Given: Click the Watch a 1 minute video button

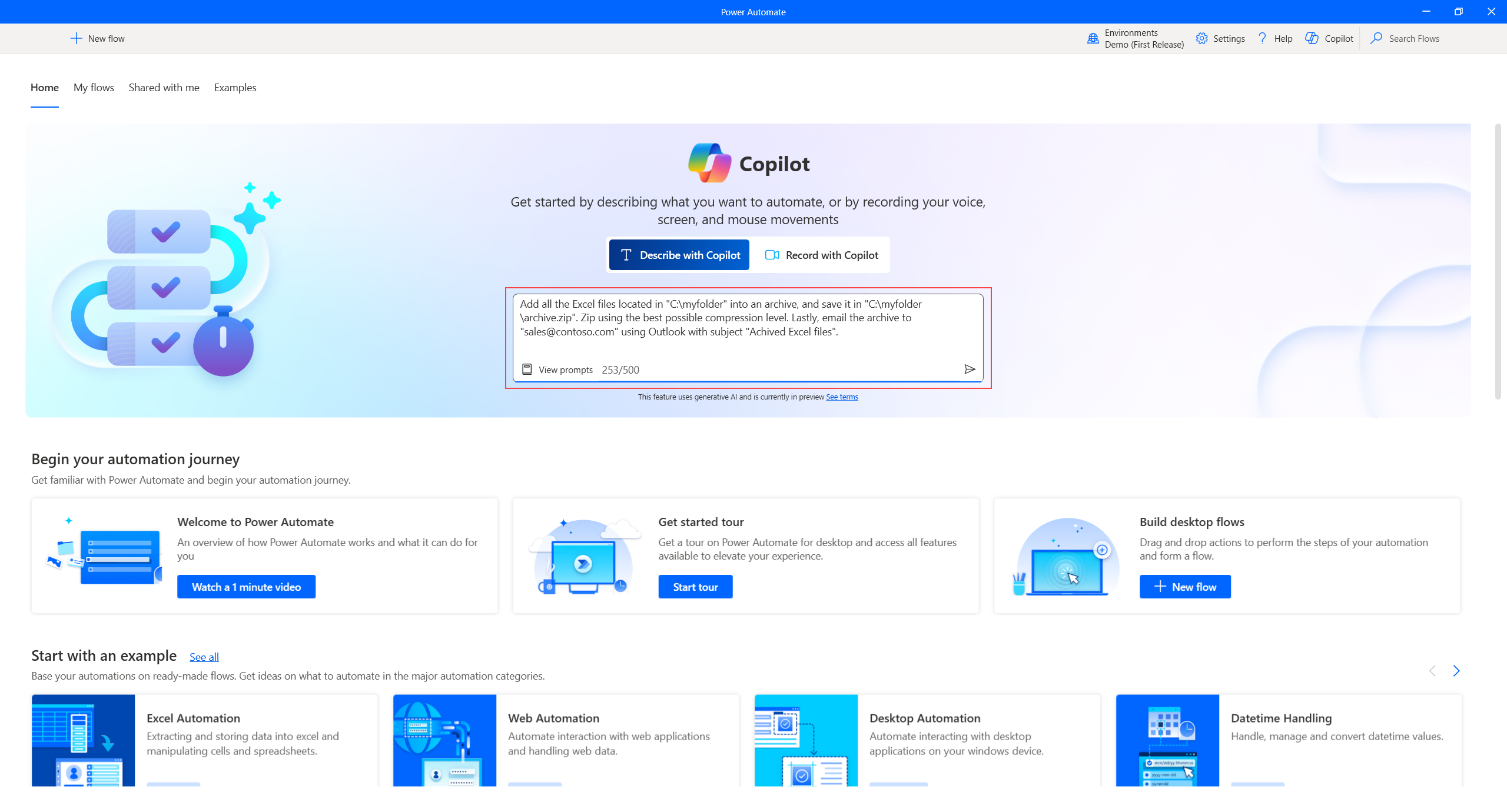Looking at the screenshot, I should [246, 586].
